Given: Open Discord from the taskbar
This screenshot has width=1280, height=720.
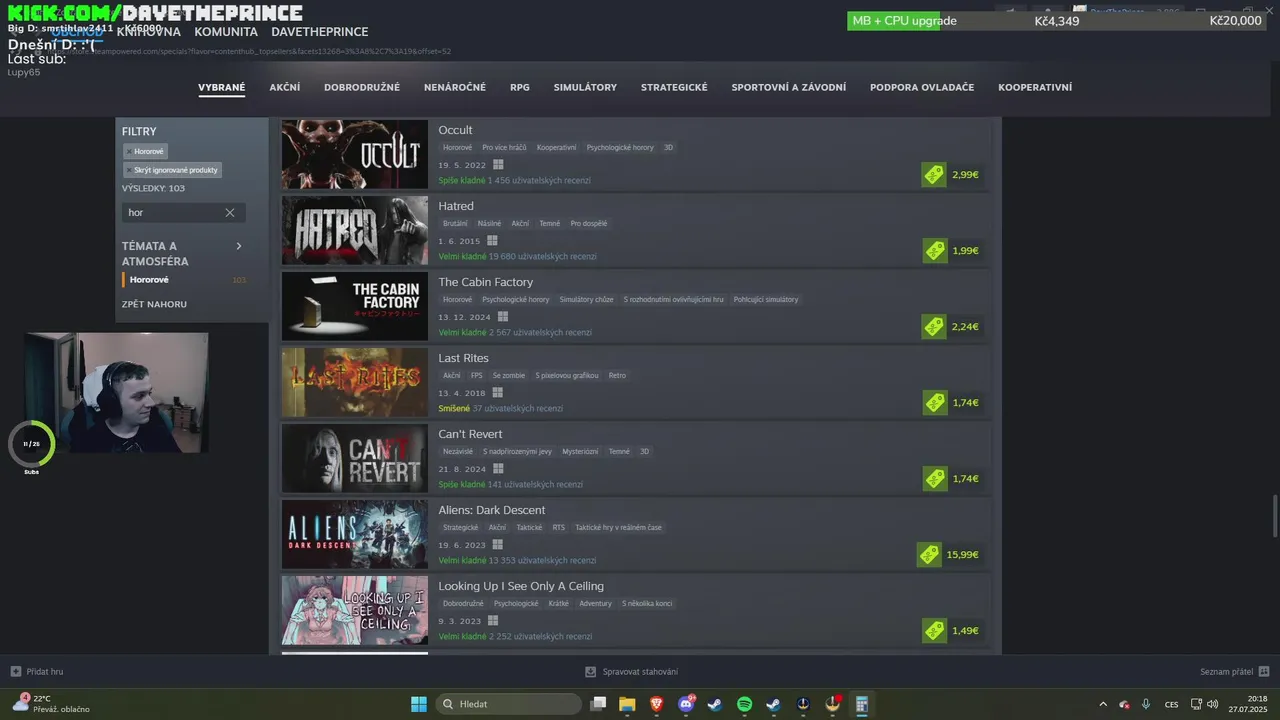Looking at the screenshot, I should click(x=686, y=704).
